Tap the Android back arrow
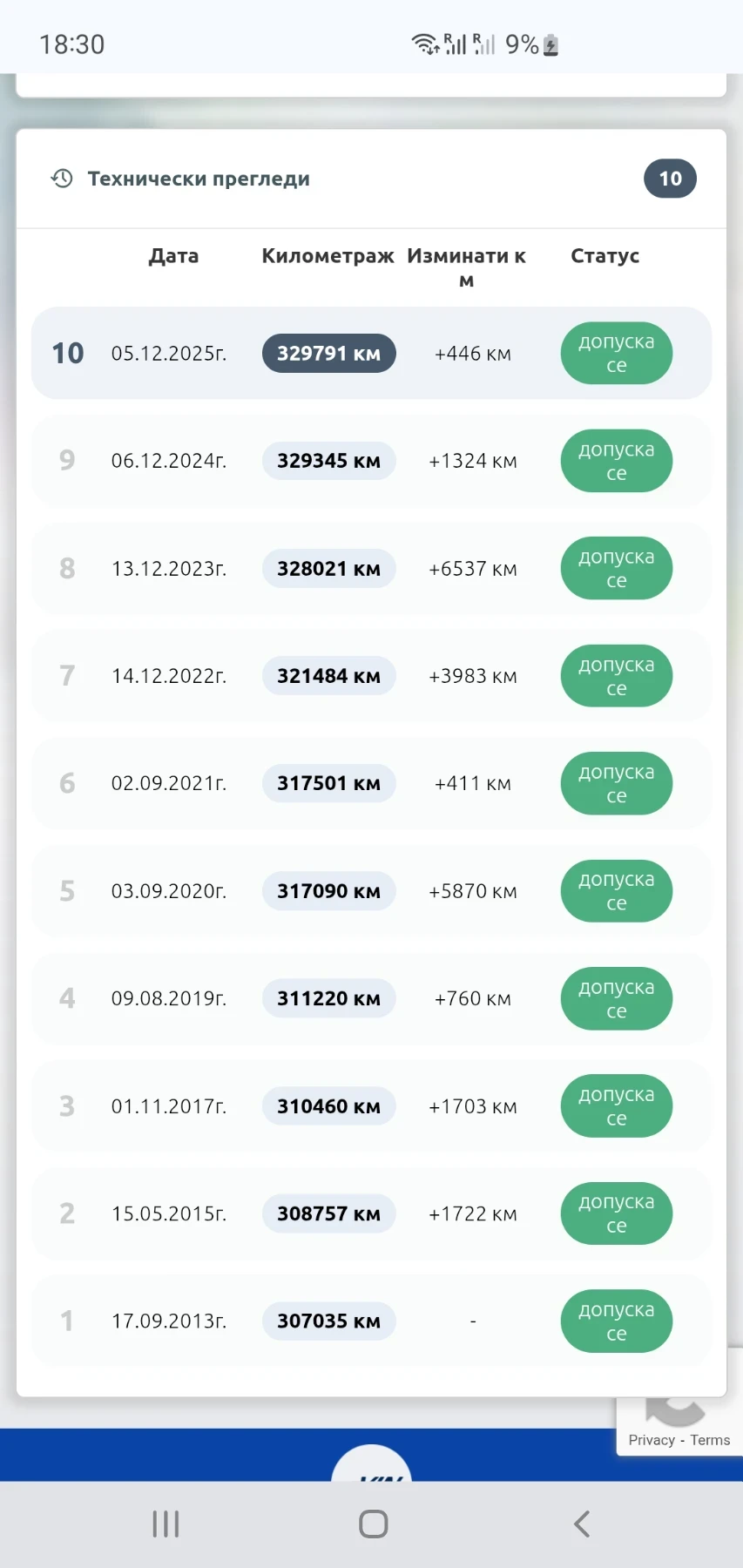Viewport: 743px width, 1568px height. tap(582, 1524)
